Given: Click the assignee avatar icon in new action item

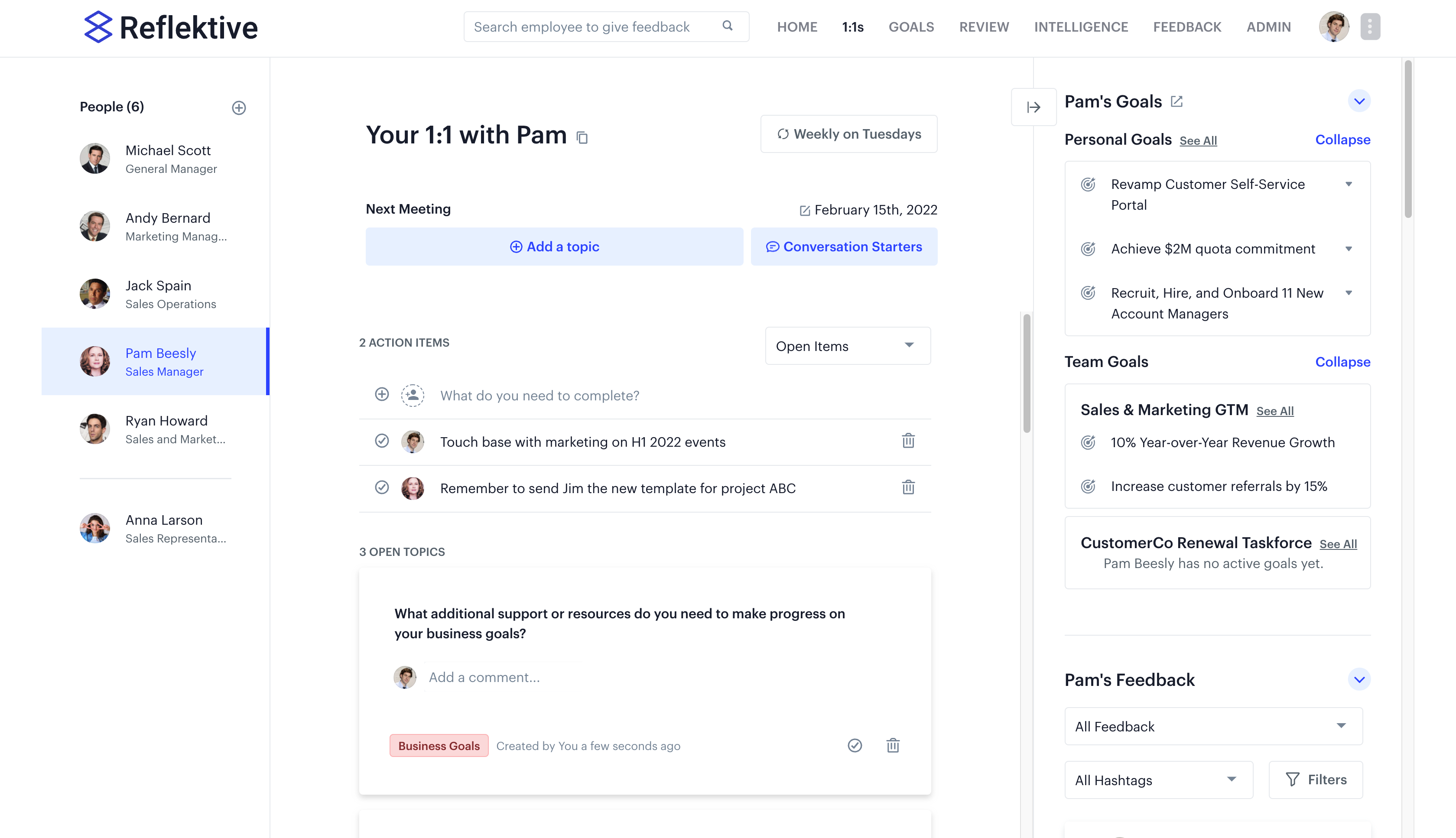Looking at the screenshot, I should [x=413, y=396].
